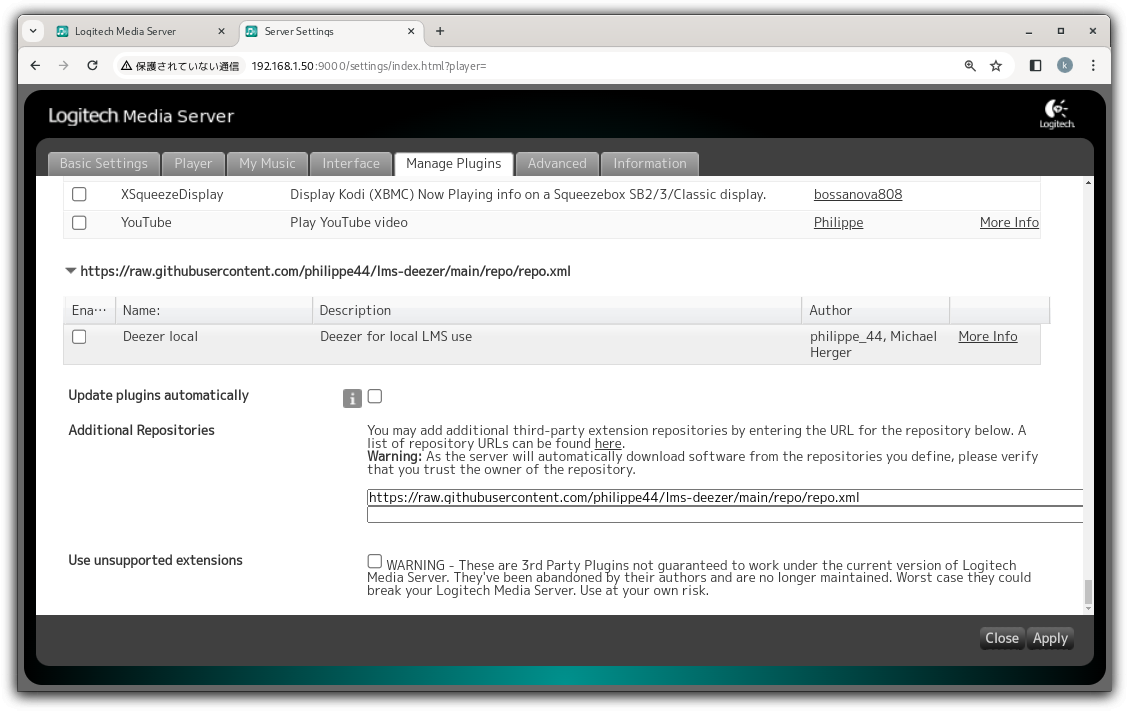Toggle Update plugins automatically checkbox
Viewport: 1128px width, 711px height.
pos(375,396)
